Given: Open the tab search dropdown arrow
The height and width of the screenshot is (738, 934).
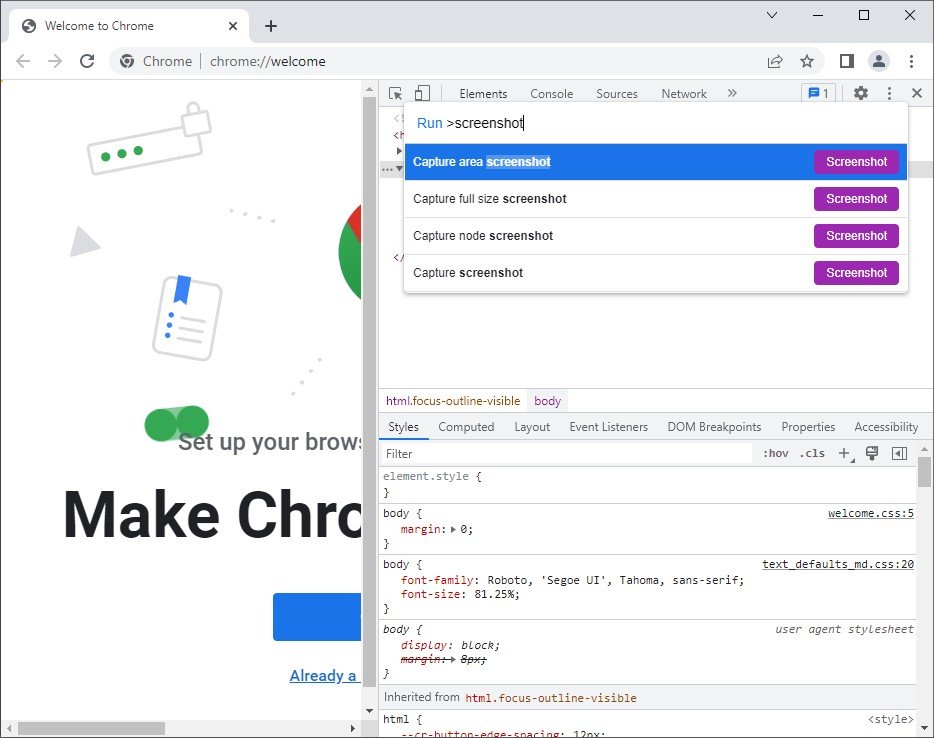Looking at the screenshot, I should coord(772,15).
